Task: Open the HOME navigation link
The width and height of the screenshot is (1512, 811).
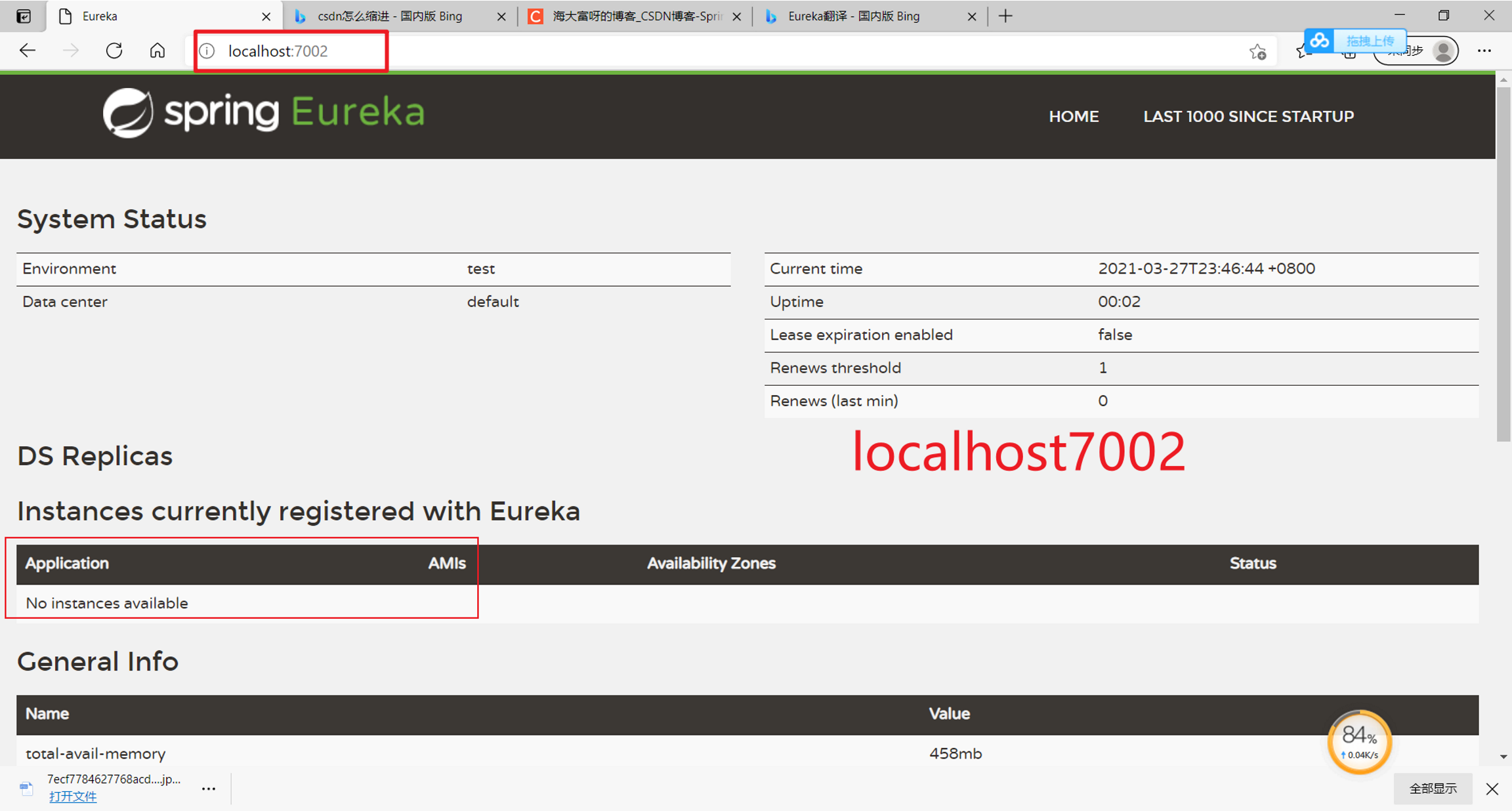Action: [x=1074, y=116]
